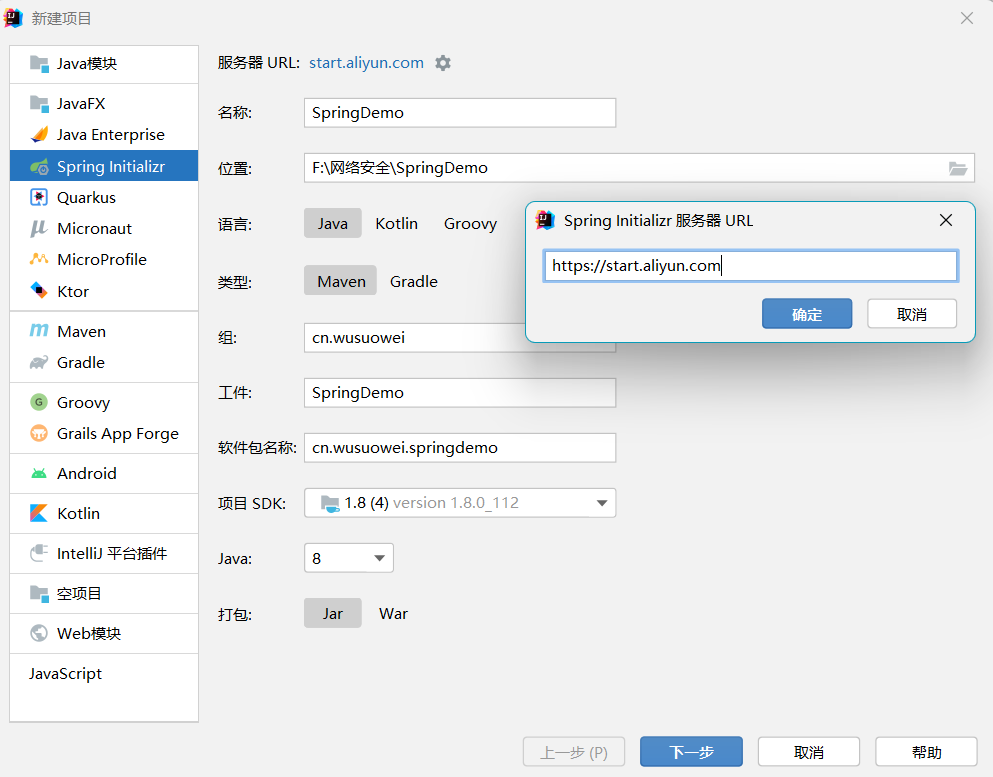Click the Gradle elephant icon

(x=39, y=362)
